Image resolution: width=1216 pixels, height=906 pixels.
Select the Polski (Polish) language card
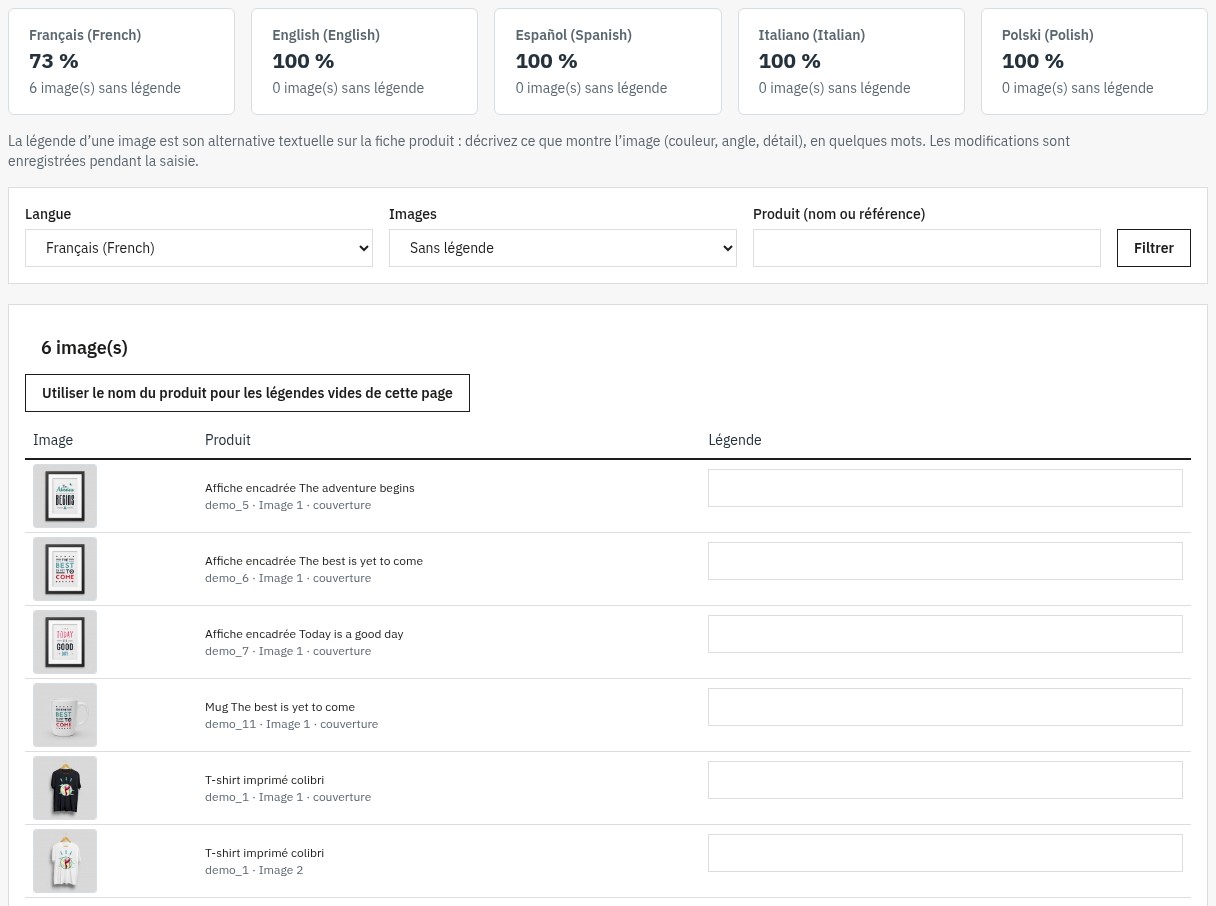tap(1094, 61)
